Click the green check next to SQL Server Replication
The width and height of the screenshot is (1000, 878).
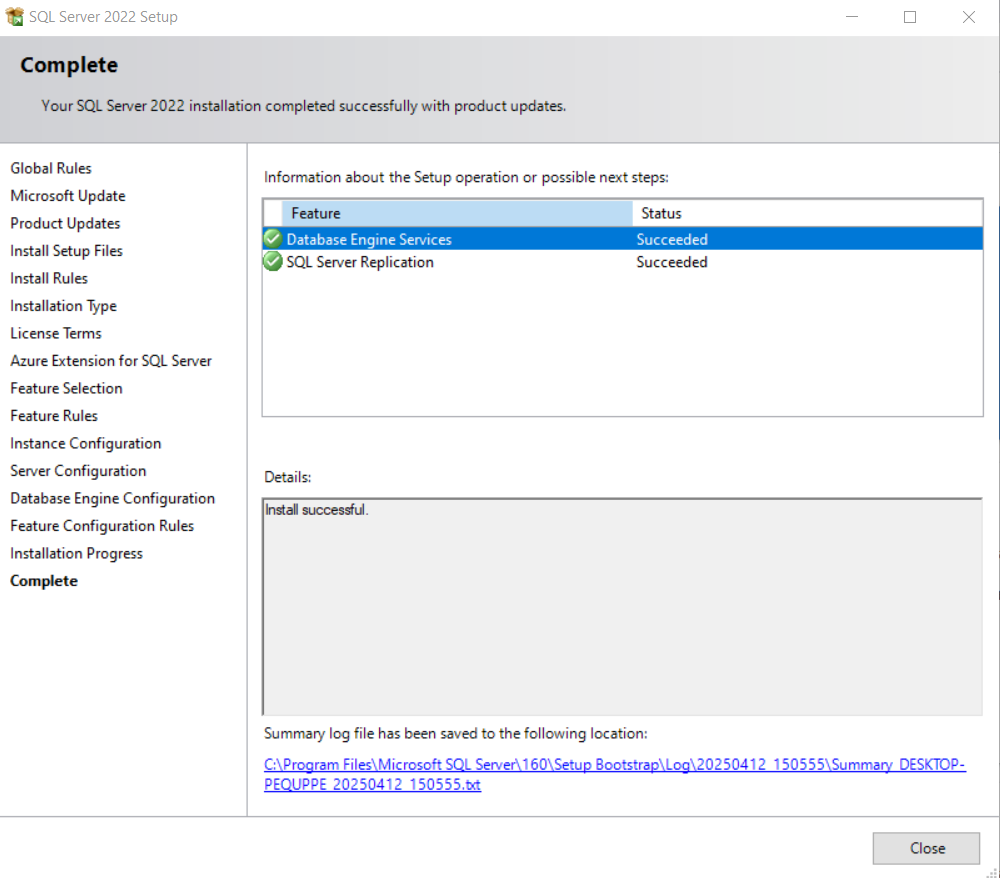coord(273,261)
